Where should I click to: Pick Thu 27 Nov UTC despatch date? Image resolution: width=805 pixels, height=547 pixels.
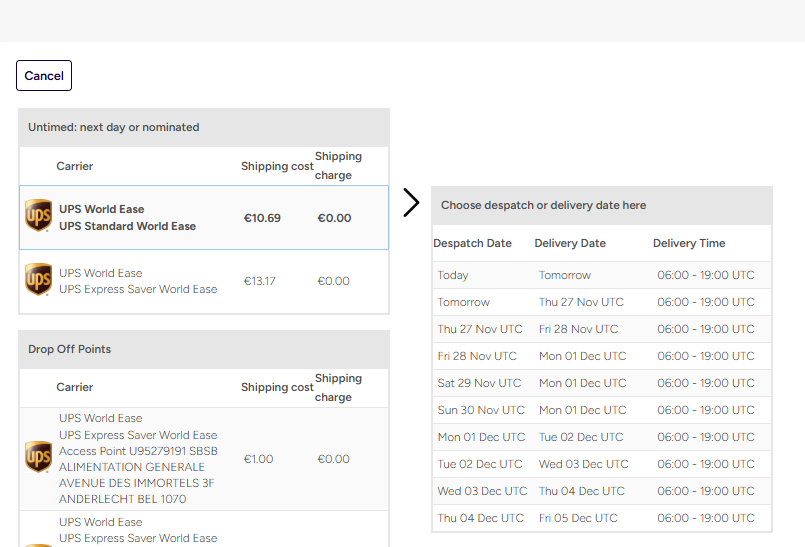pyautogui.click(x=480, y=329)
